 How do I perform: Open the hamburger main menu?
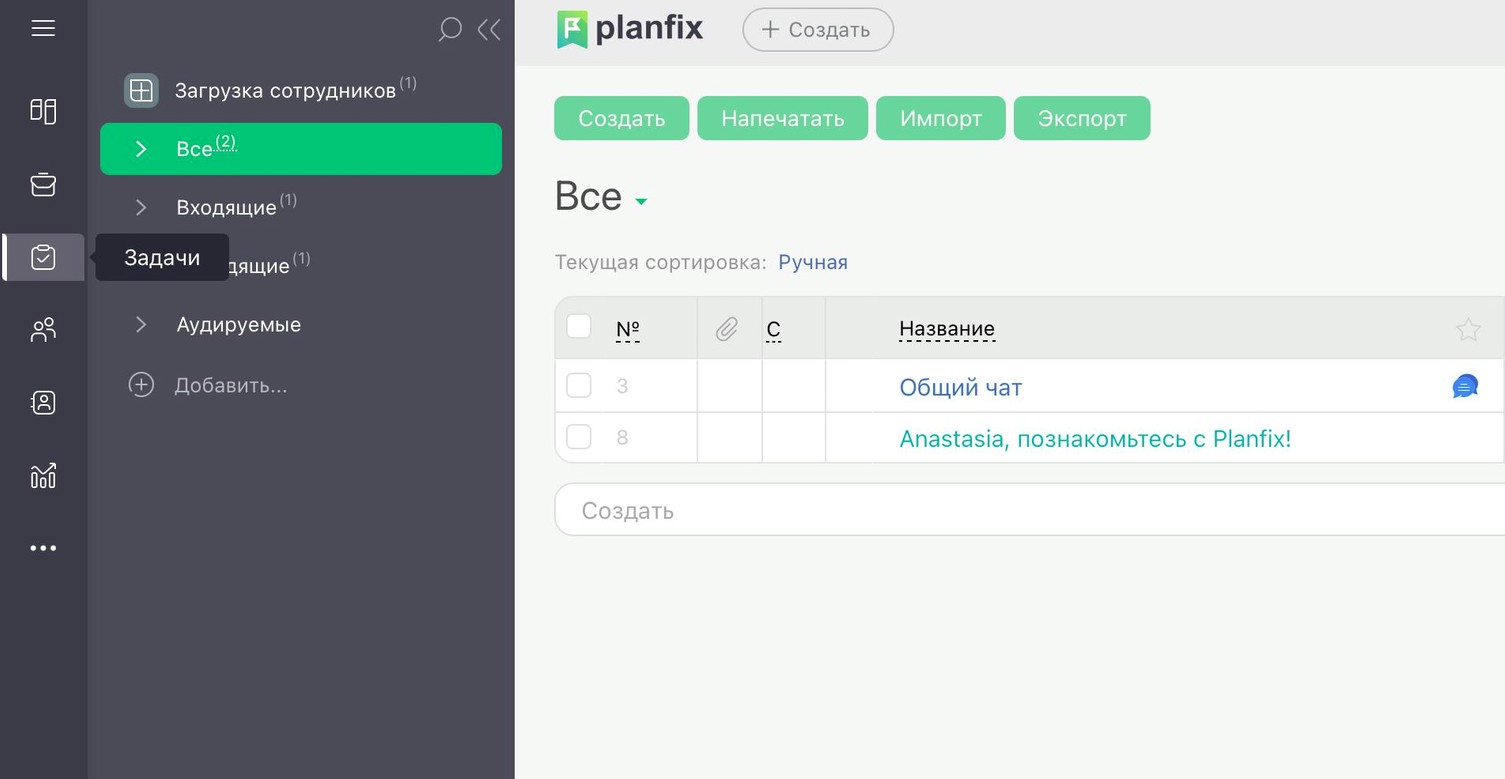coord(43,28)
